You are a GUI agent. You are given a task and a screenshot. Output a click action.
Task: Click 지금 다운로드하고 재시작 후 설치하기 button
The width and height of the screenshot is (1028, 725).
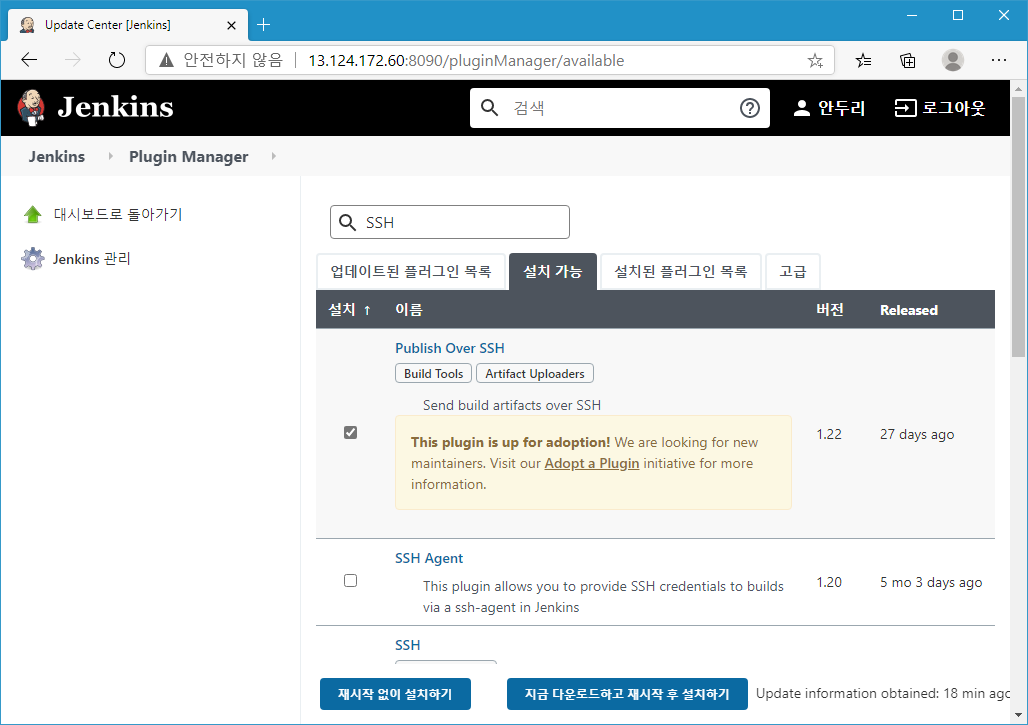[627, 694]
